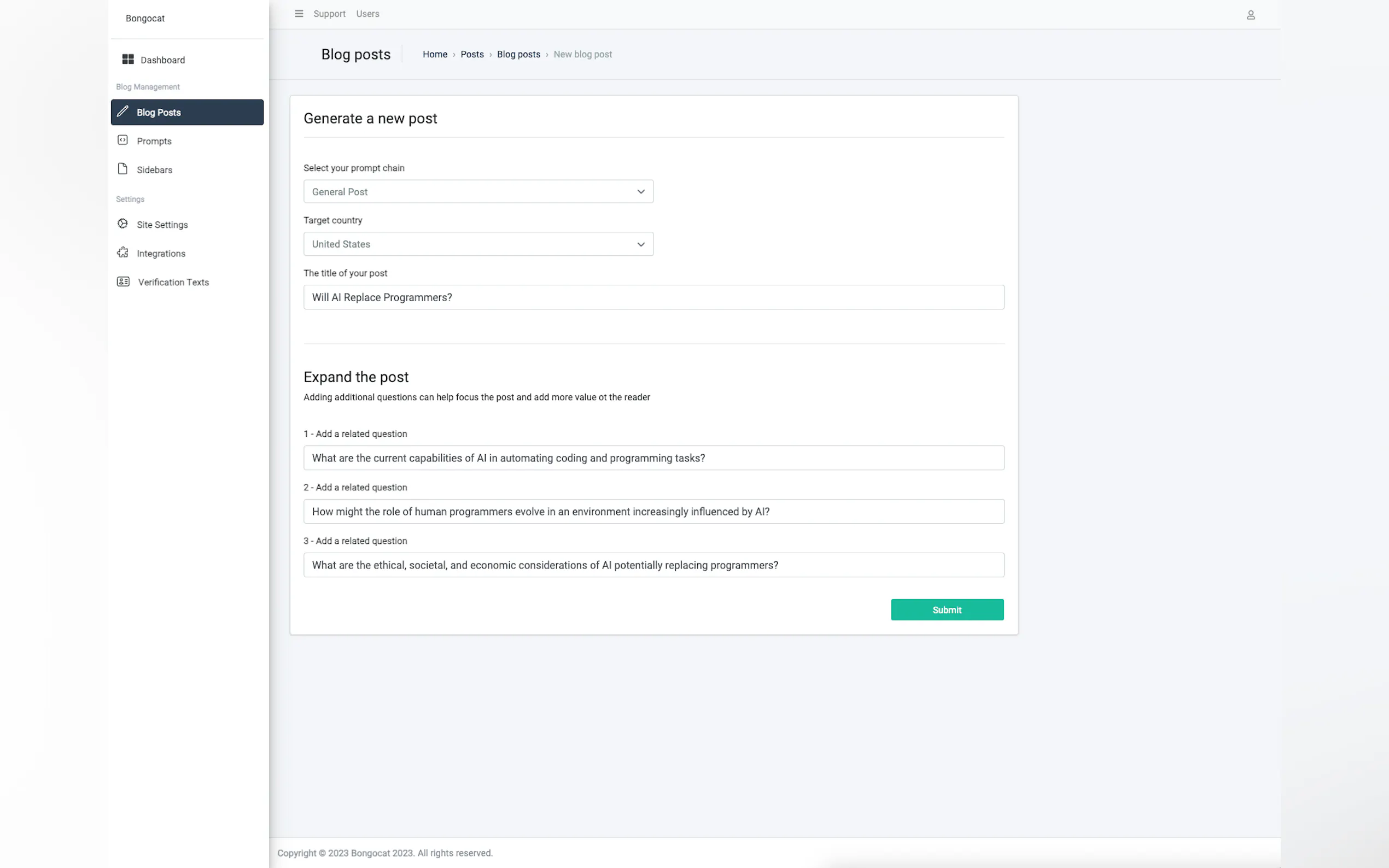Focus the first related question field
This screenshot has width=1389, height=868.
coord(653,458)
